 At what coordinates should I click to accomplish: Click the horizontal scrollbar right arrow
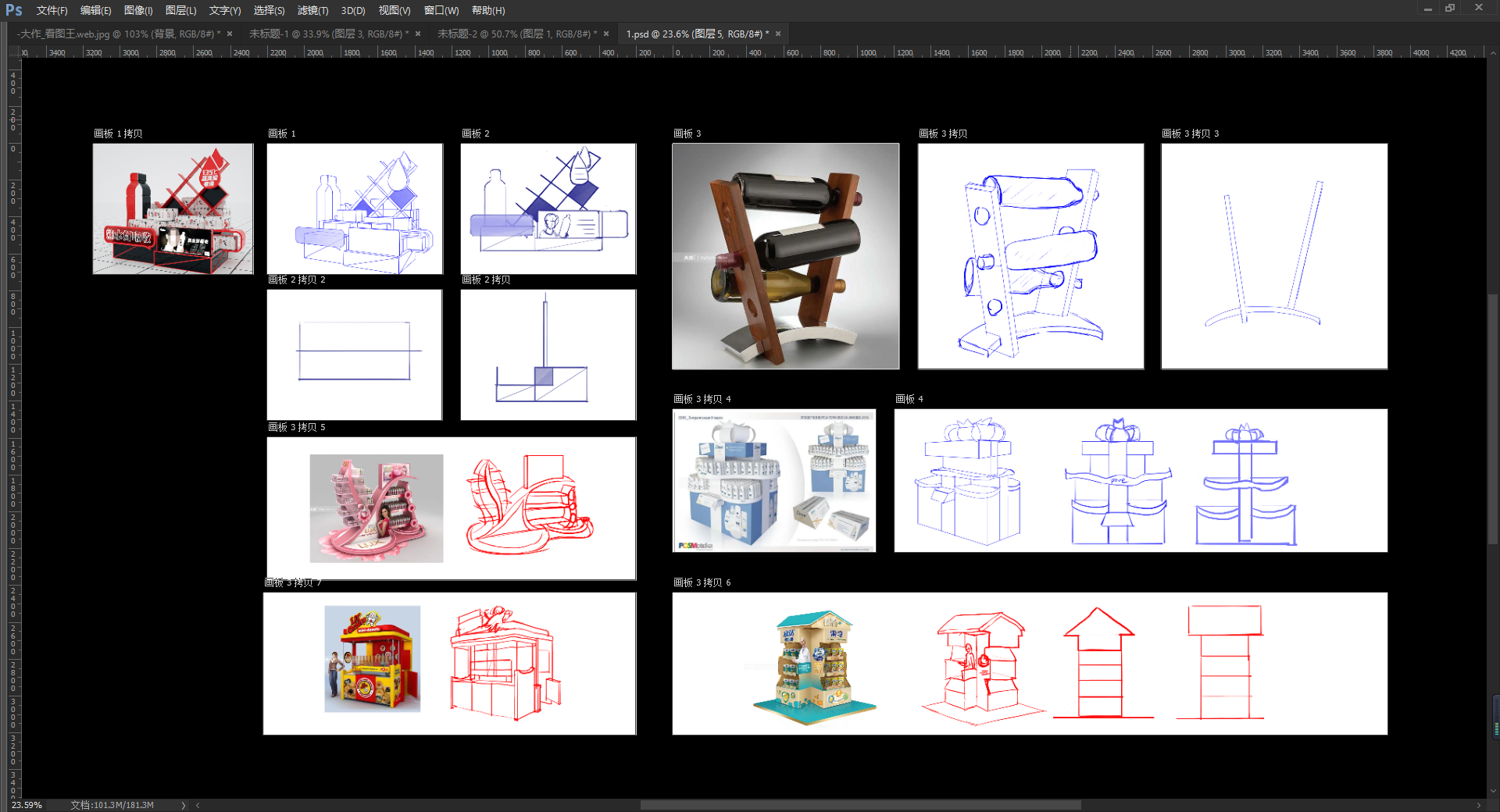point(1478,805)
